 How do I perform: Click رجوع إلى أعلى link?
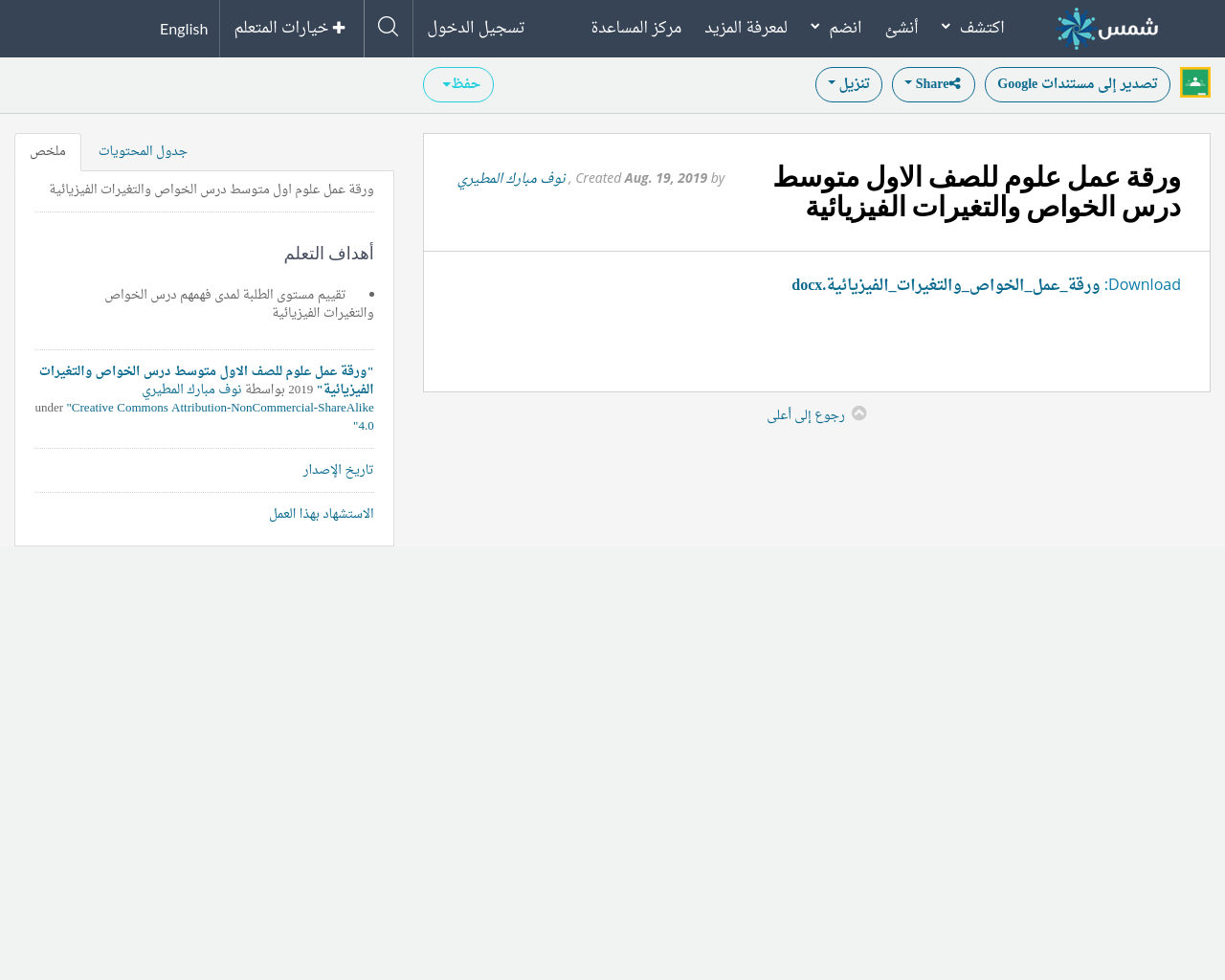pos(806,414)
